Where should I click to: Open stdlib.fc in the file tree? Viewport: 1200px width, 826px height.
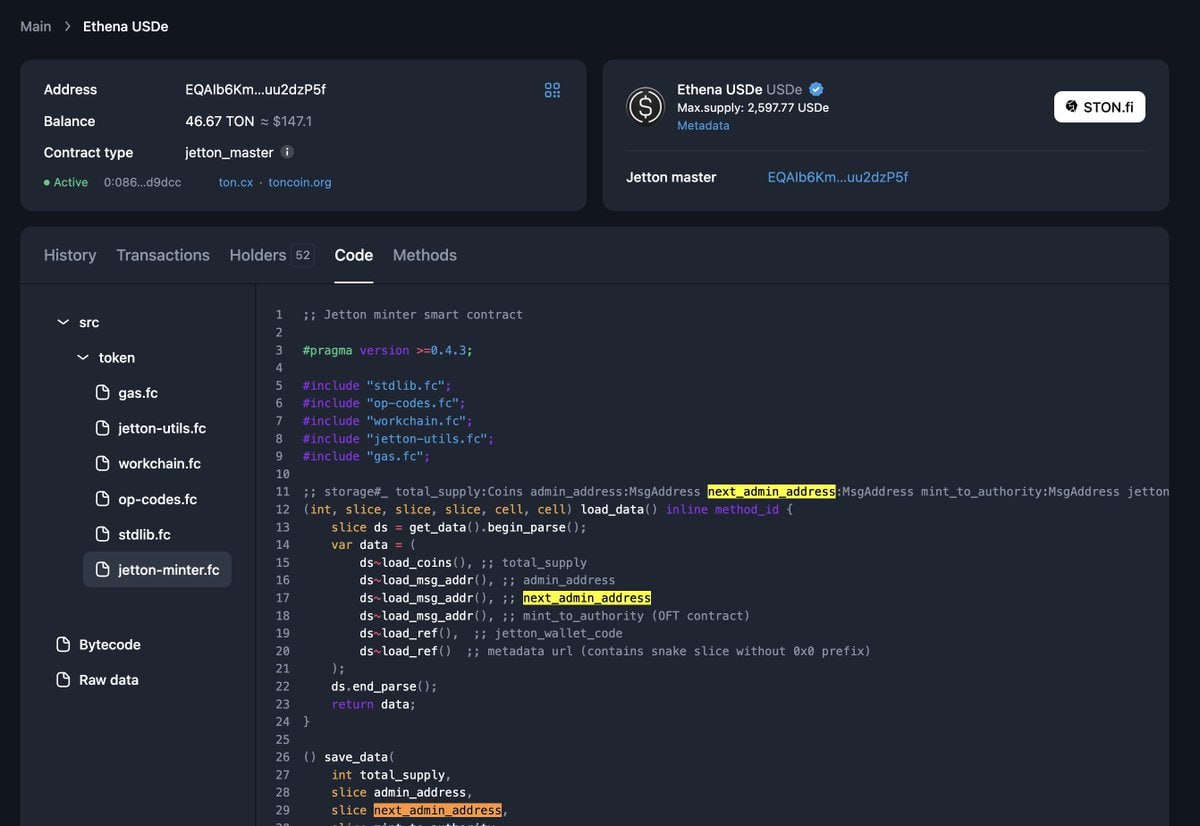[x=144, y=535]
